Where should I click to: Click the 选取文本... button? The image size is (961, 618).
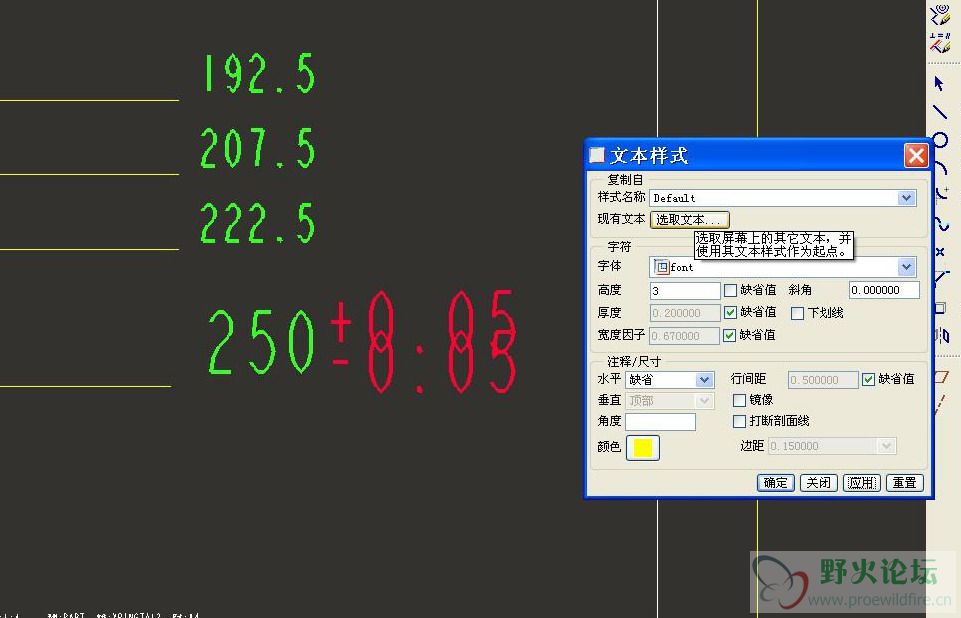tap(689, 219)
